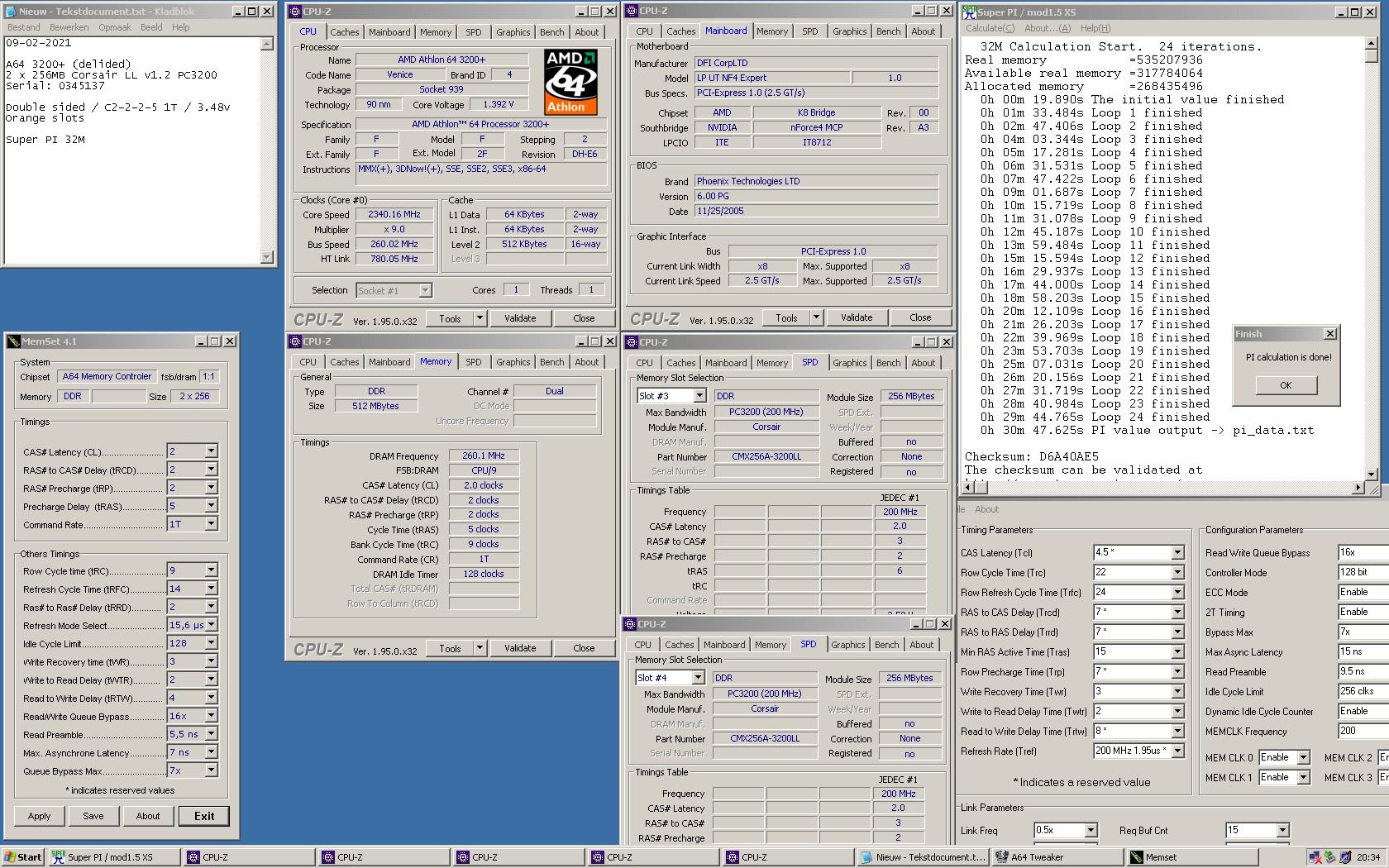1389x868 pixels.
Task: Click Save in MemSet
Action: (93, 816)
